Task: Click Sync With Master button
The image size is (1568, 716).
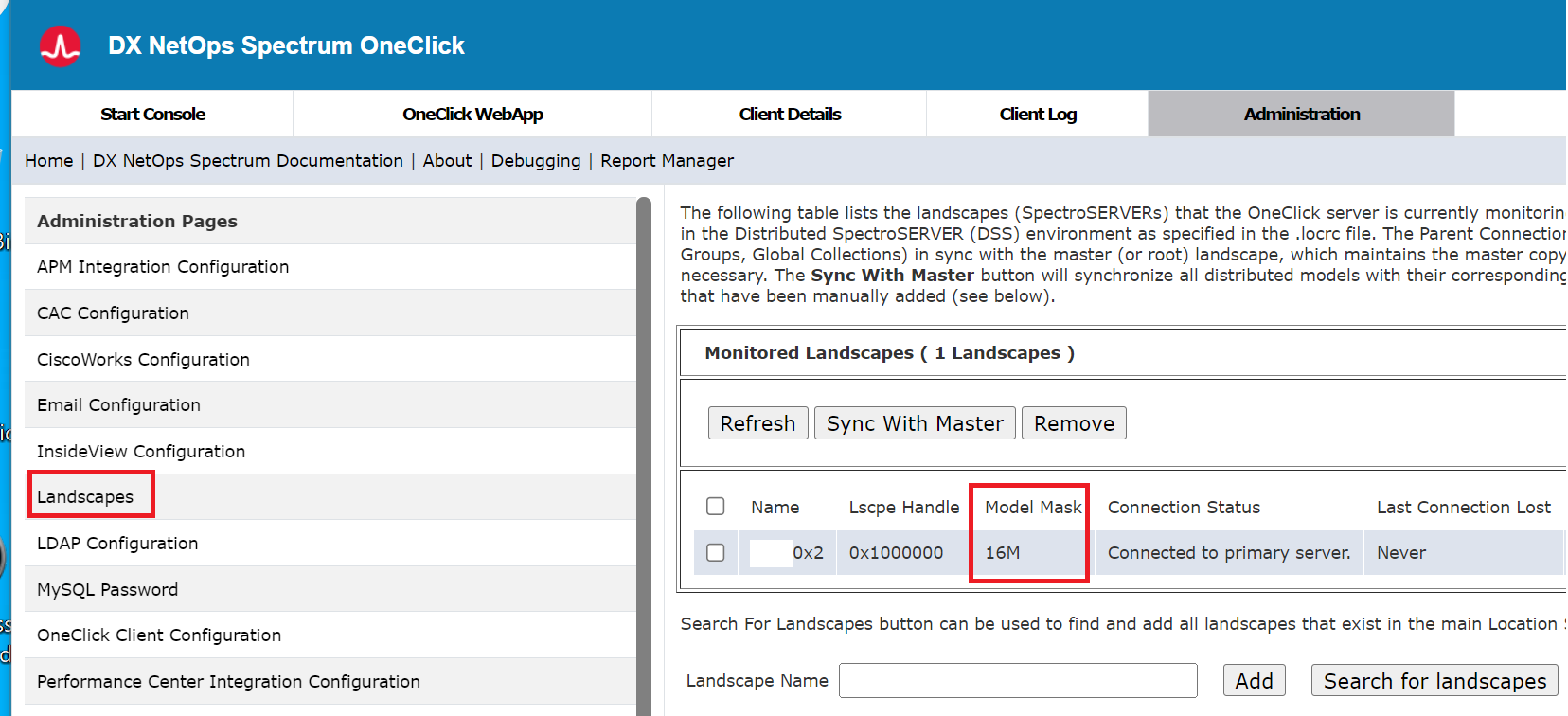Action: tap(915, 423)
